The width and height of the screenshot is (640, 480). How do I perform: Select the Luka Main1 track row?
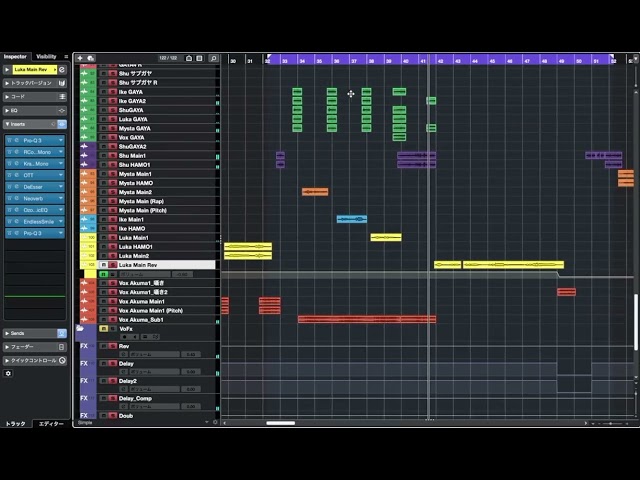(148, 238)
